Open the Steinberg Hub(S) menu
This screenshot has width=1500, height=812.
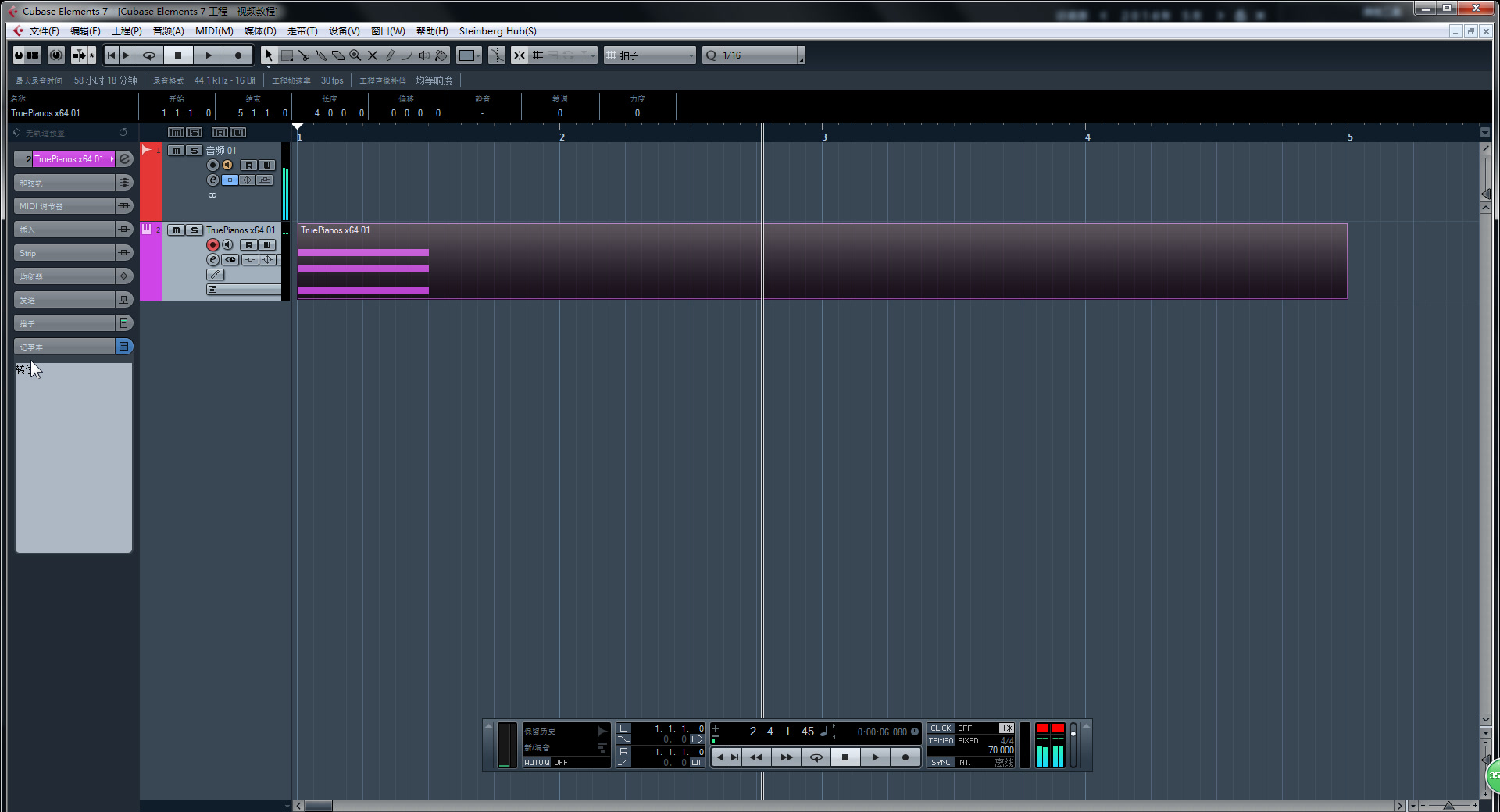click(x=498, y=31)
